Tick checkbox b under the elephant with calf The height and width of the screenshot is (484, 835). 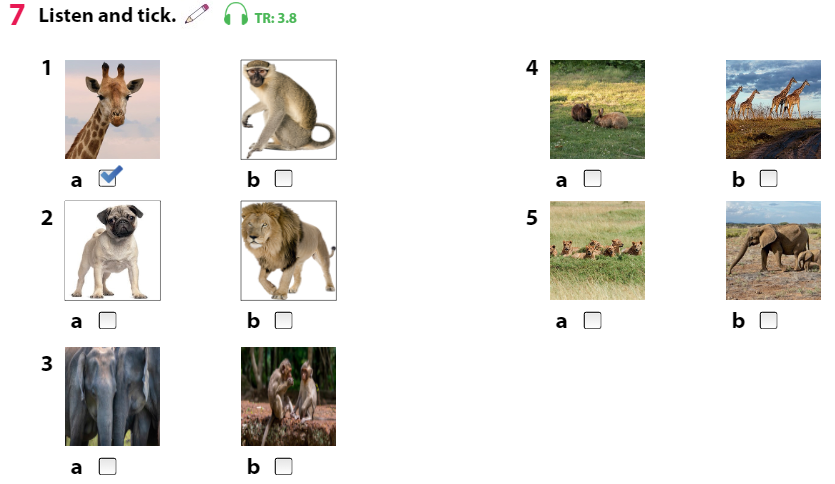(768, 321)
